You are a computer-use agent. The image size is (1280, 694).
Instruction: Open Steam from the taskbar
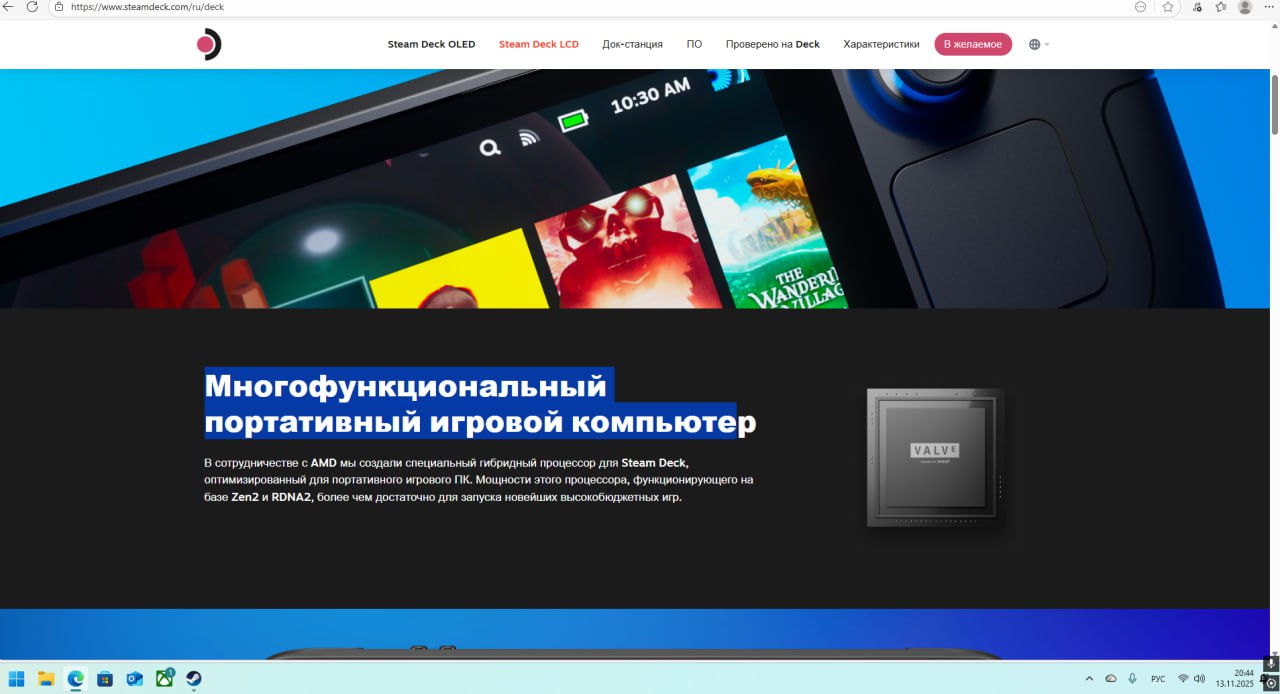(x=193, y=679)
